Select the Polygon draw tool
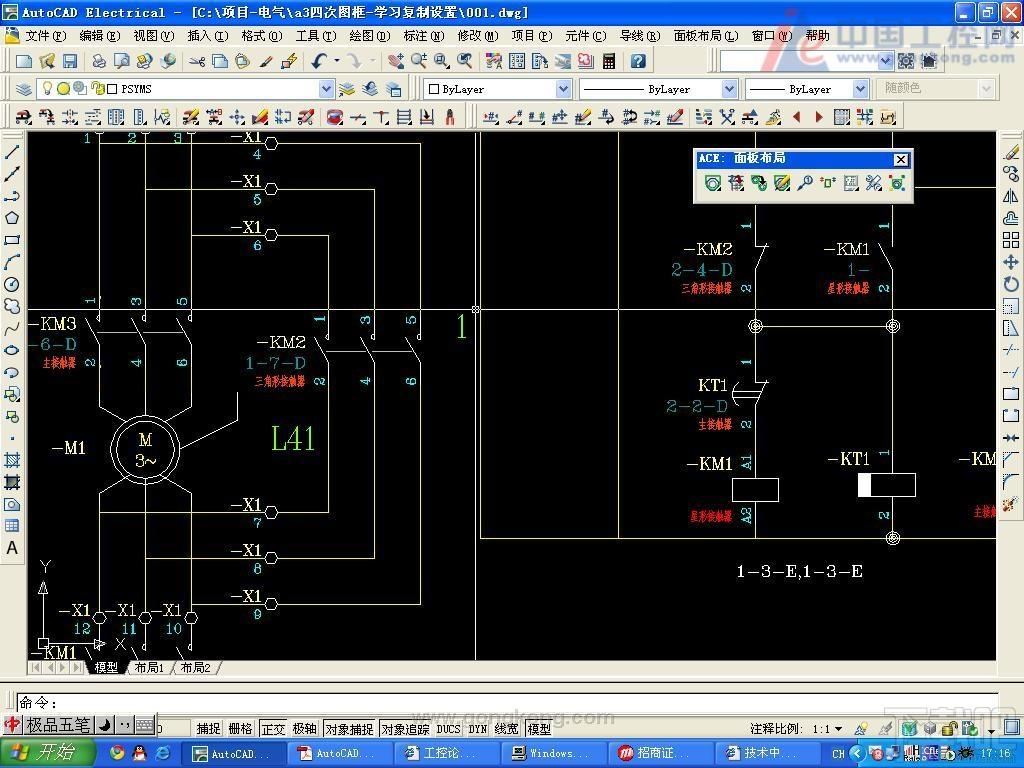This screenshot has width=1024, height=768. click(x=12, y=218)
